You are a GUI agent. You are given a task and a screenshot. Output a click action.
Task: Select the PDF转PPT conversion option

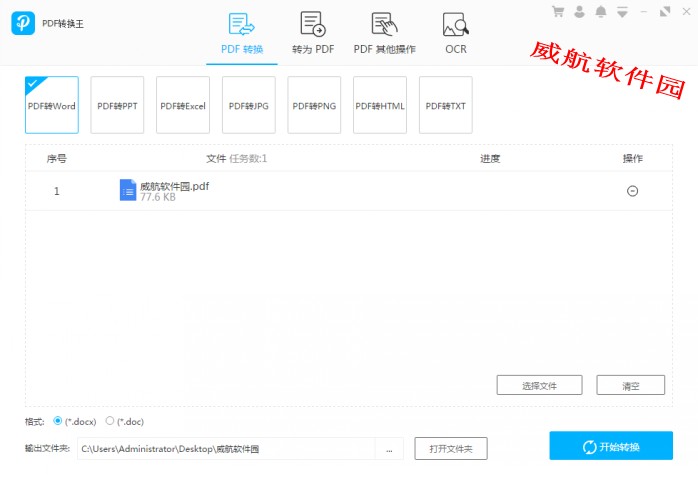coord(117,105)
